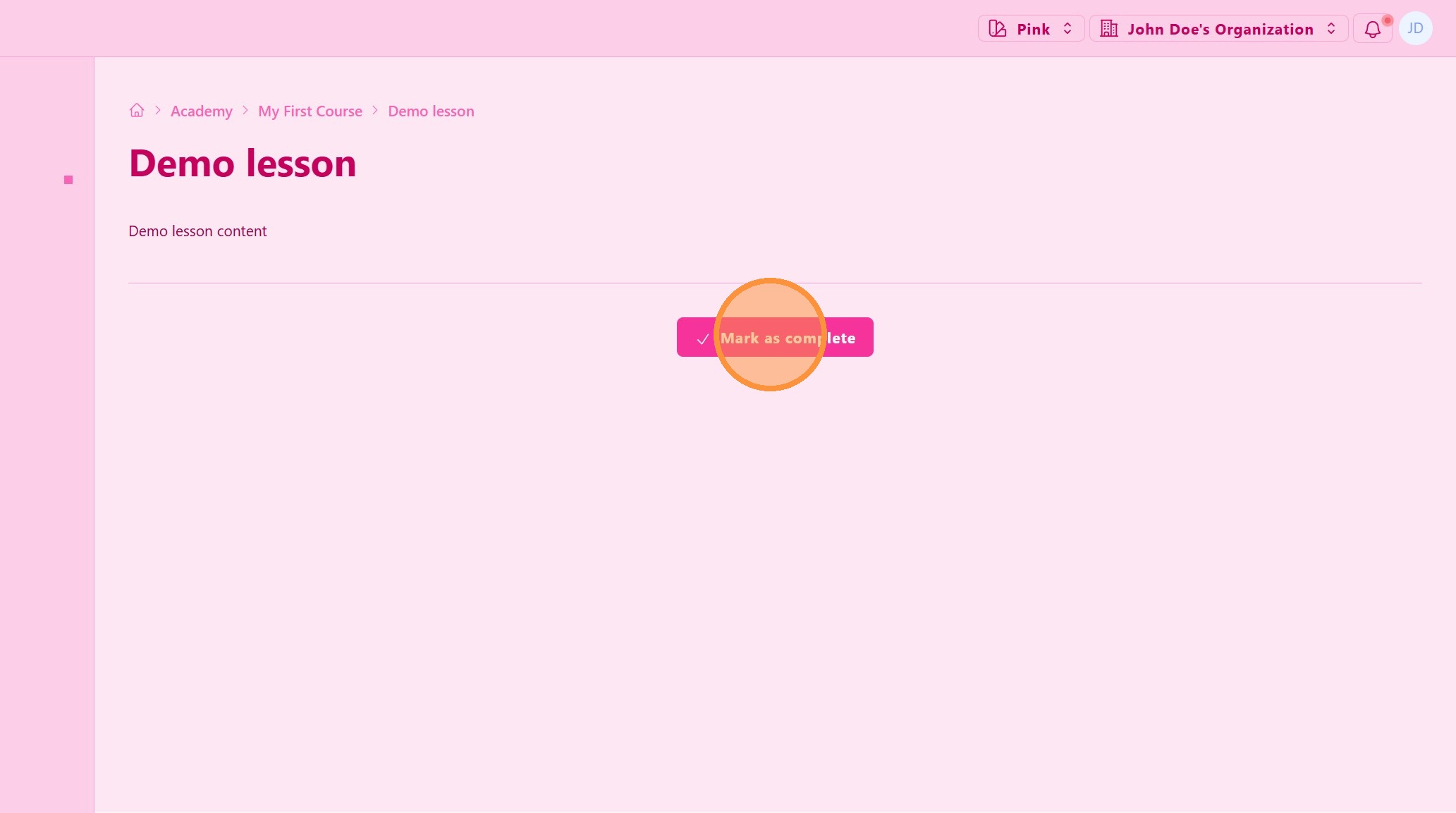Screen dimensions: 1456x813
Task: Click the Demo lesson page heading
Action: tap(242, 164)
